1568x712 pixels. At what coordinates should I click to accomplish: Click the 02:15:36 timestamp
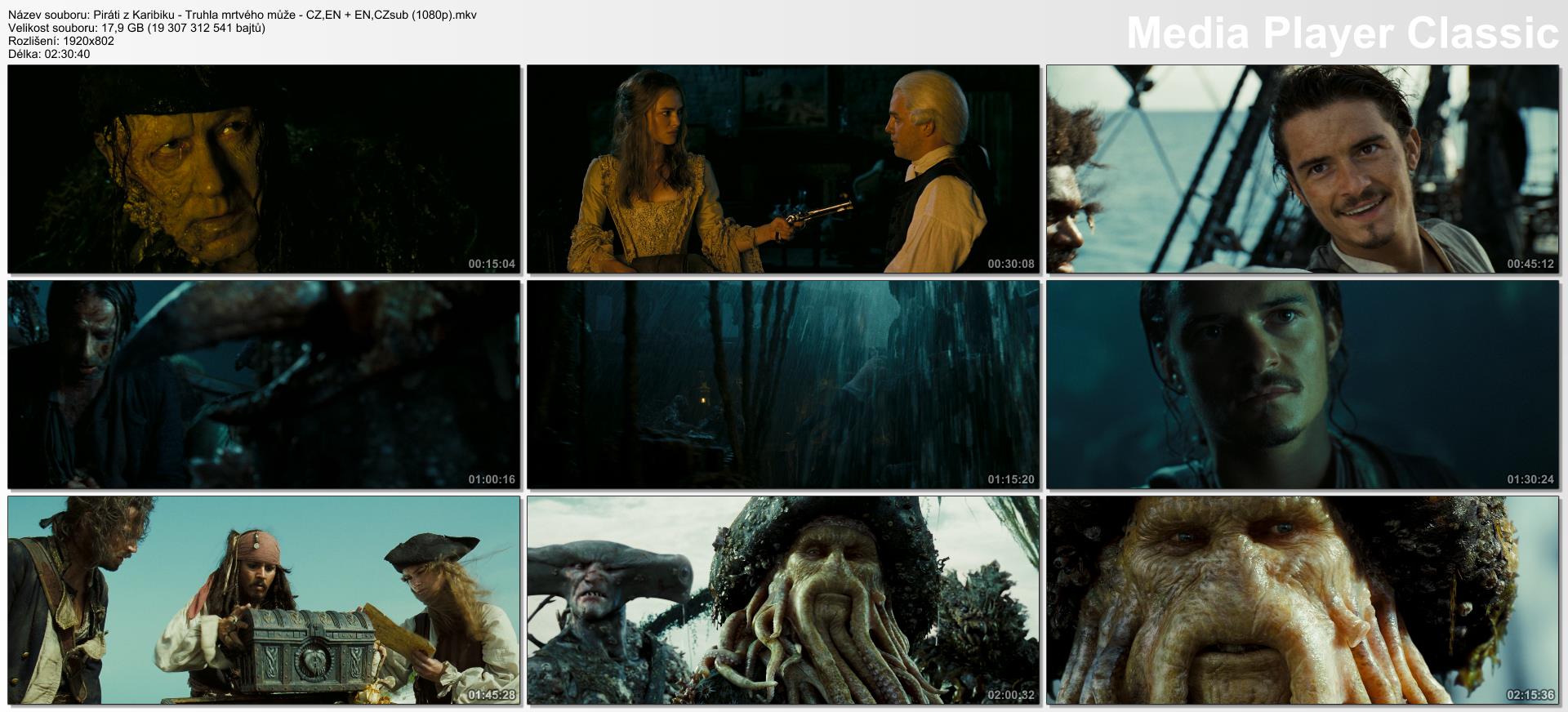coord(1530,696)
